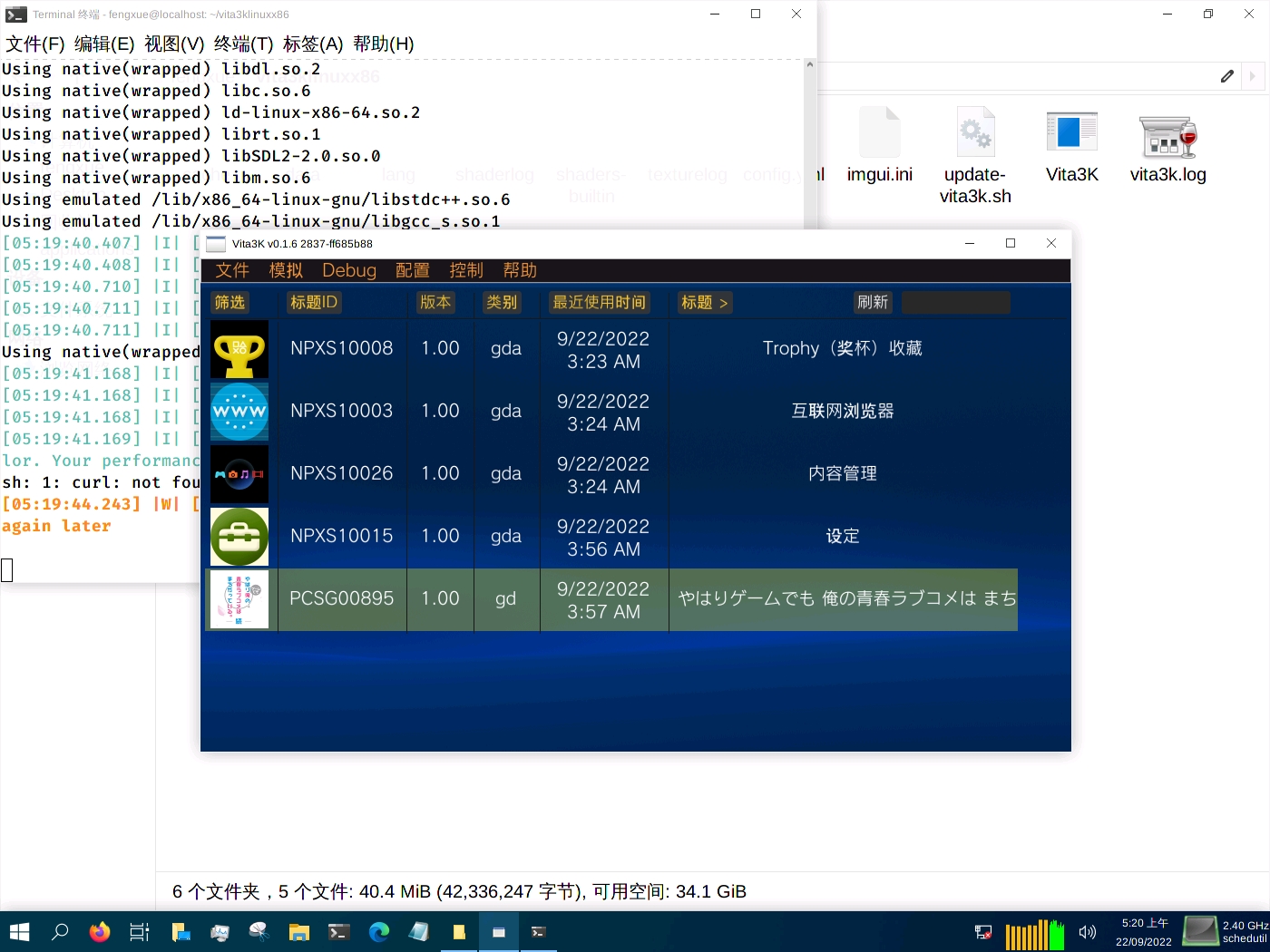Click the Trophy（奖杯）收藏 title

click(843, 348)
